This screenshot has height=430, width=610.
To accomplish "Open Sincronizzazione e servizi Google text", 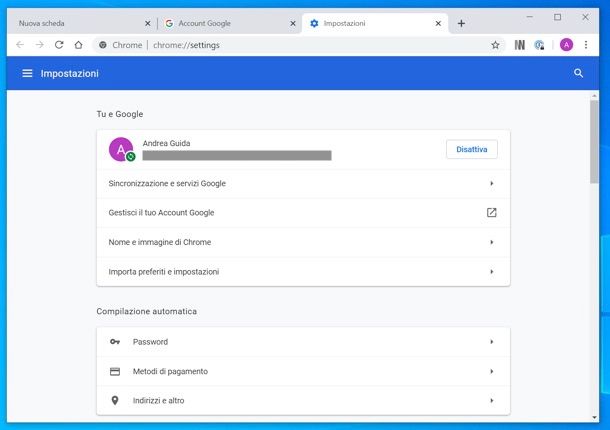I will (167, 183).
